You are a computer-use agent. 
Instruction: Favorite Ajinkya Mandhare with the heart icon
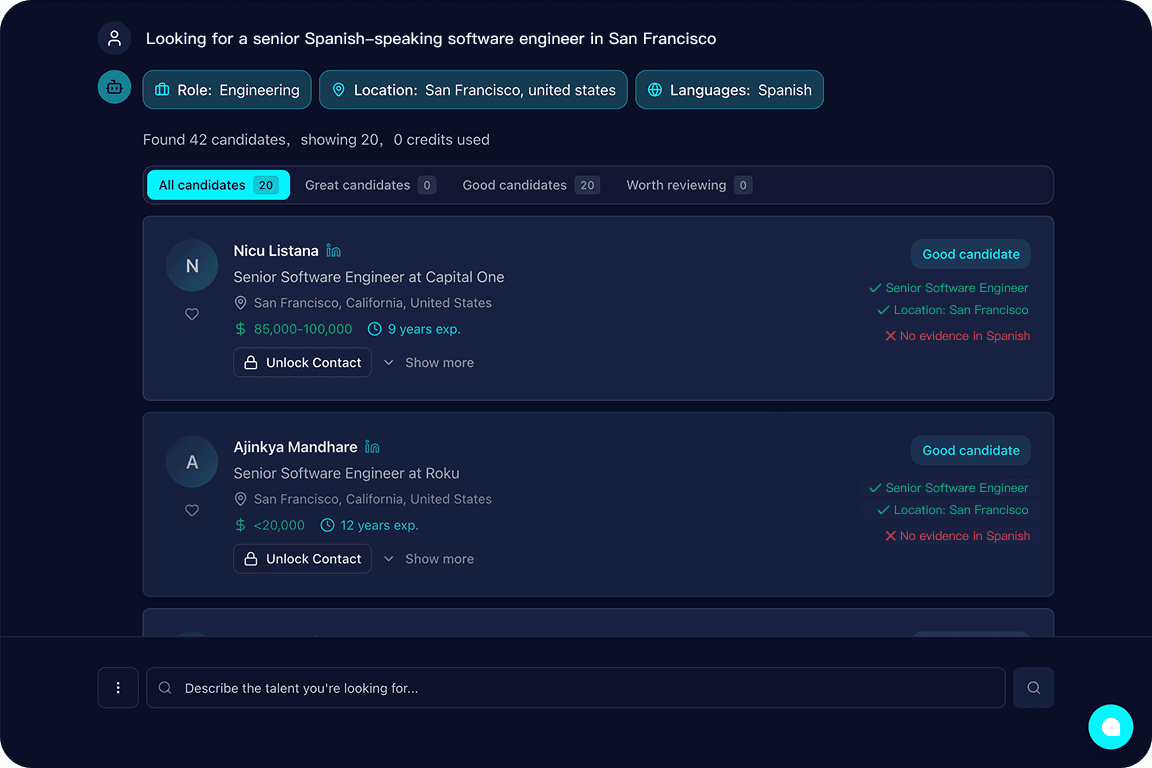[192, 510]
